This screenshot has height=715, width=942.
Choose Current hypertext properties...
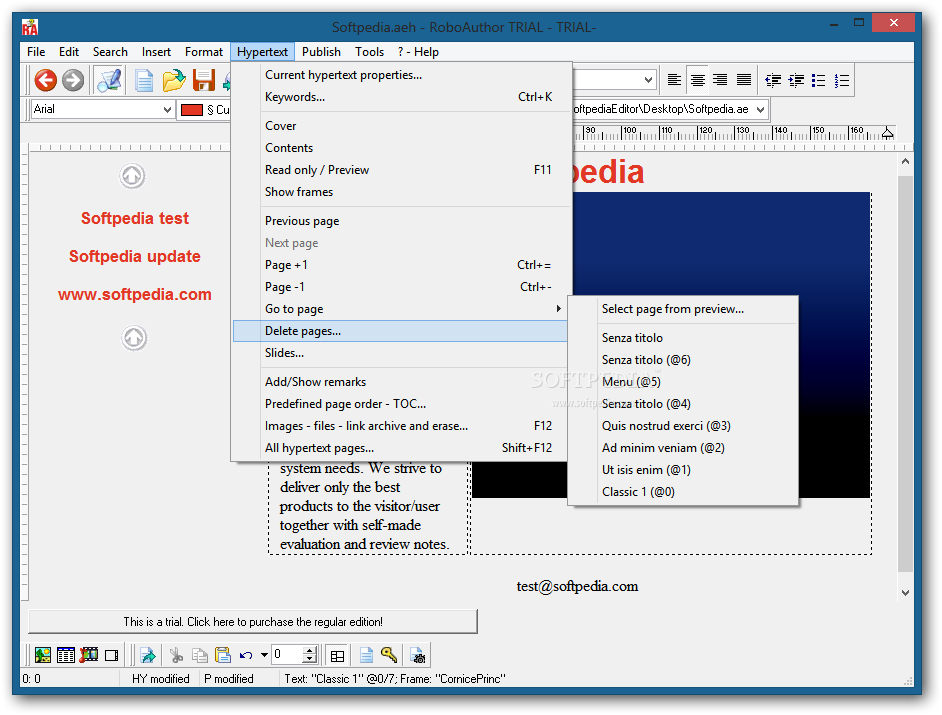[x=400, y=75]
